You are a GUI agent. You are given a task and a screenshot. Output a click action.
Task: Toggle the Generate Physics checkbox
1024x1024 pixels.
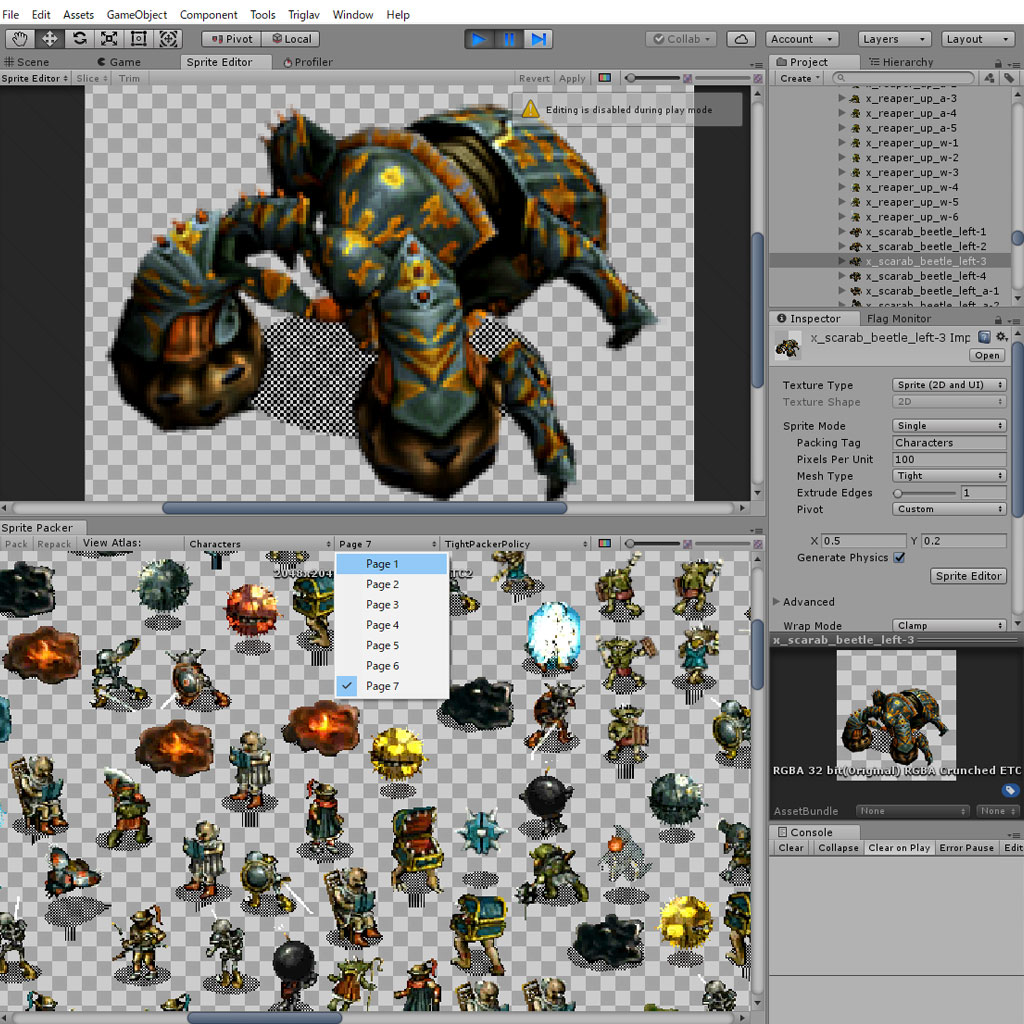899,557
